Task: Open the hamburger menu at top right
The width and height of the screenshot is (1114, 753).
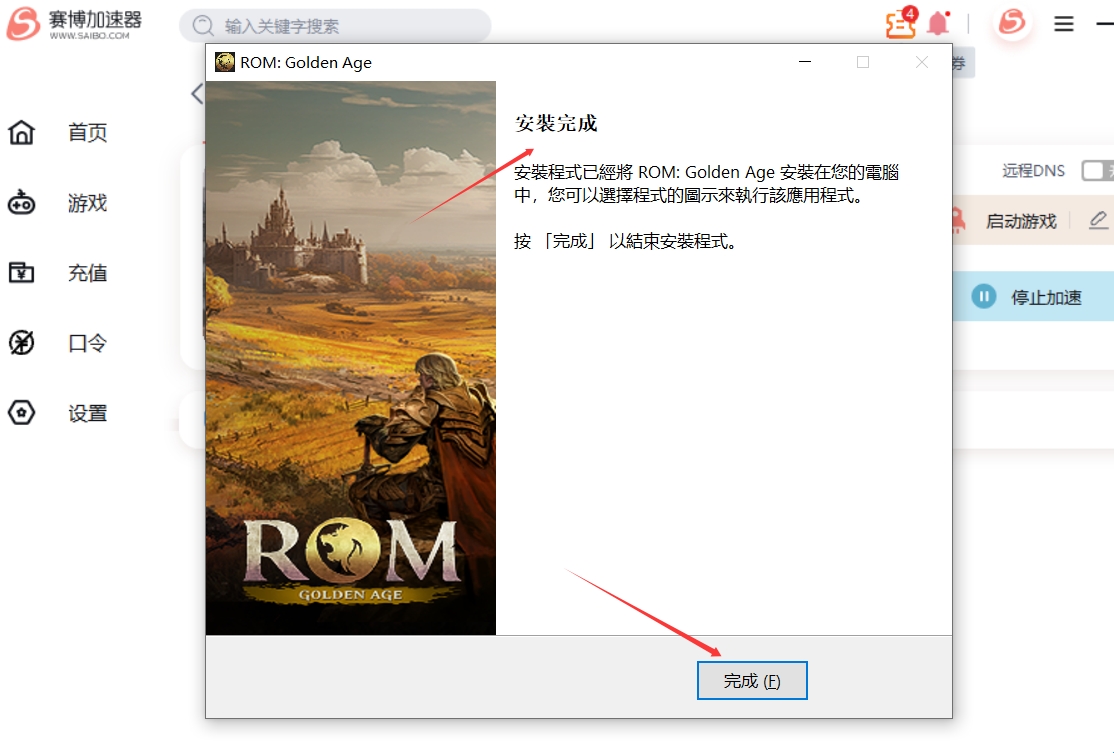Action: [1064, 24]
